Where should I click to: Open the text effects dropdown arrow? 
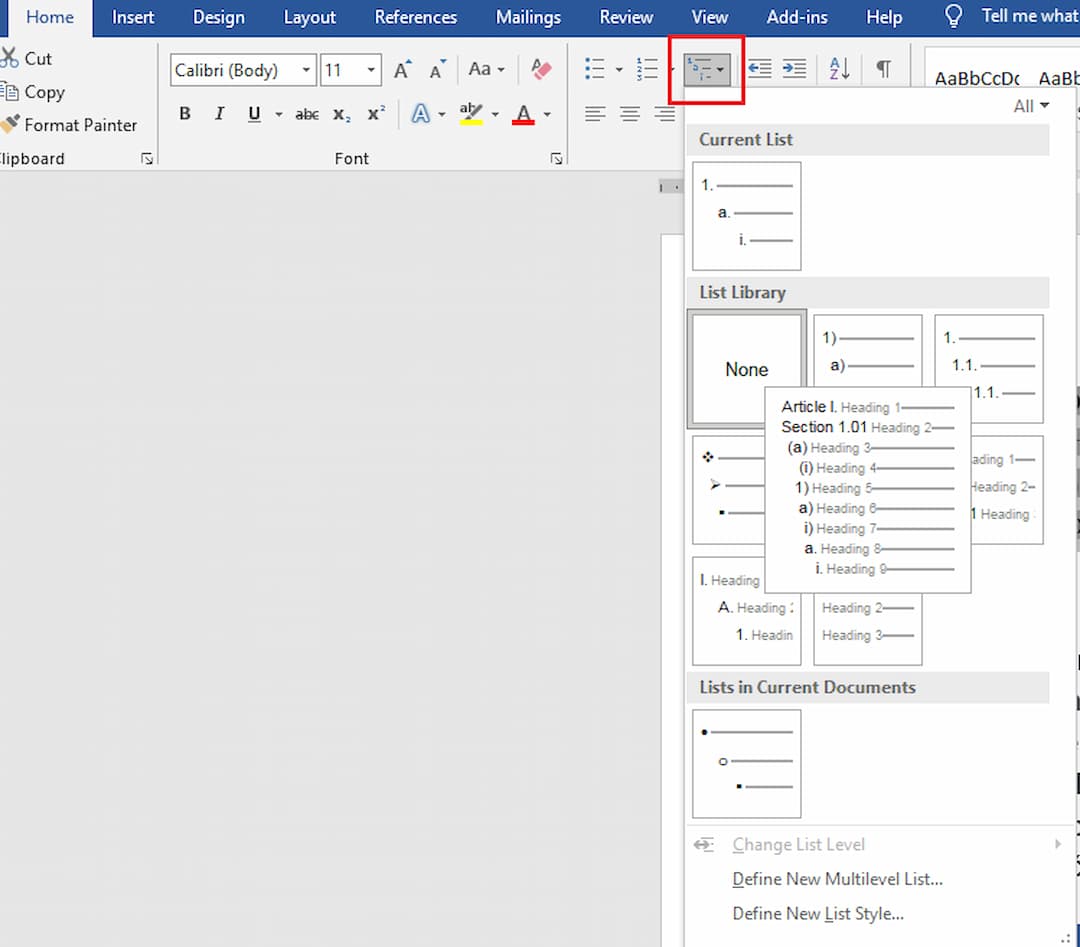tap(442, 114)
